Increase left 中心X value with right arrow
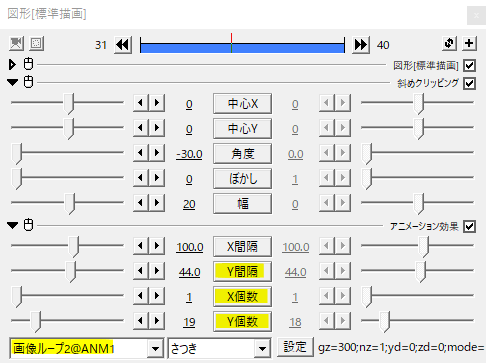The width and height of the screenshot is (486, 363). [157, 103]
